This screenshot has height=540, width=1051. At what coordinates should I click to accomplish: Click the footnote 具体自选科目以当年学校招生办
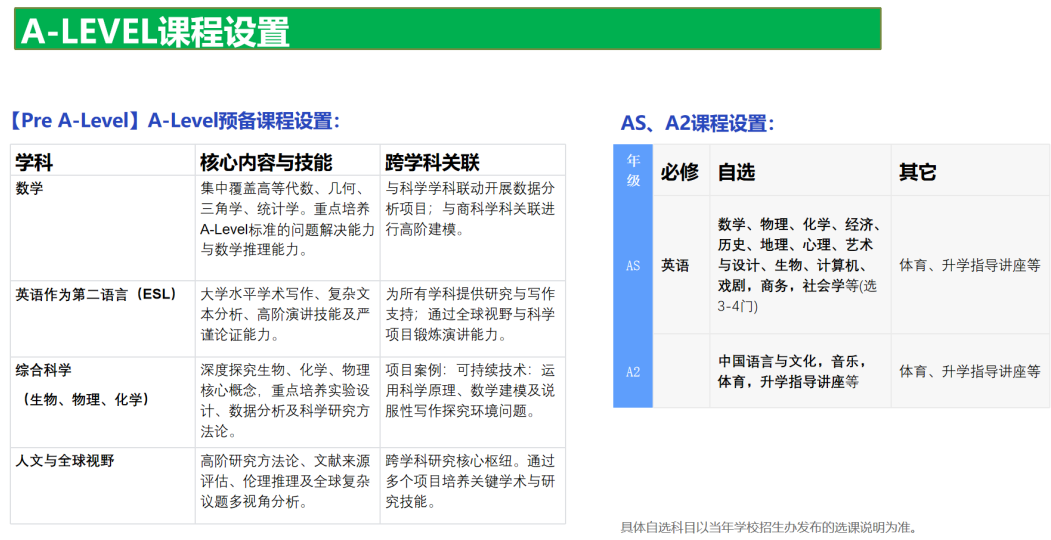click(x=768, y=528)
